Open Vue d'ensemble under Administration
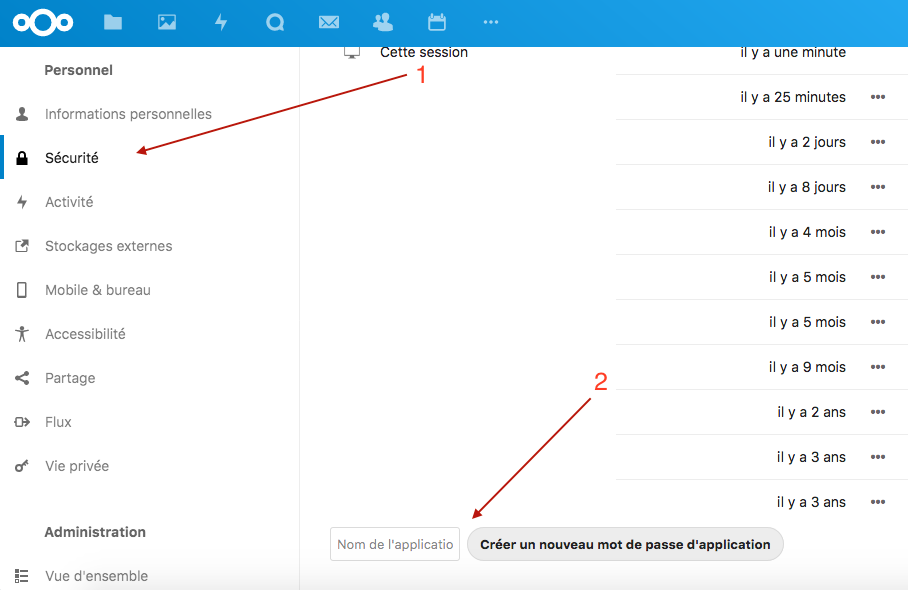This screenshot has width=908, height=590. [95, 575]
